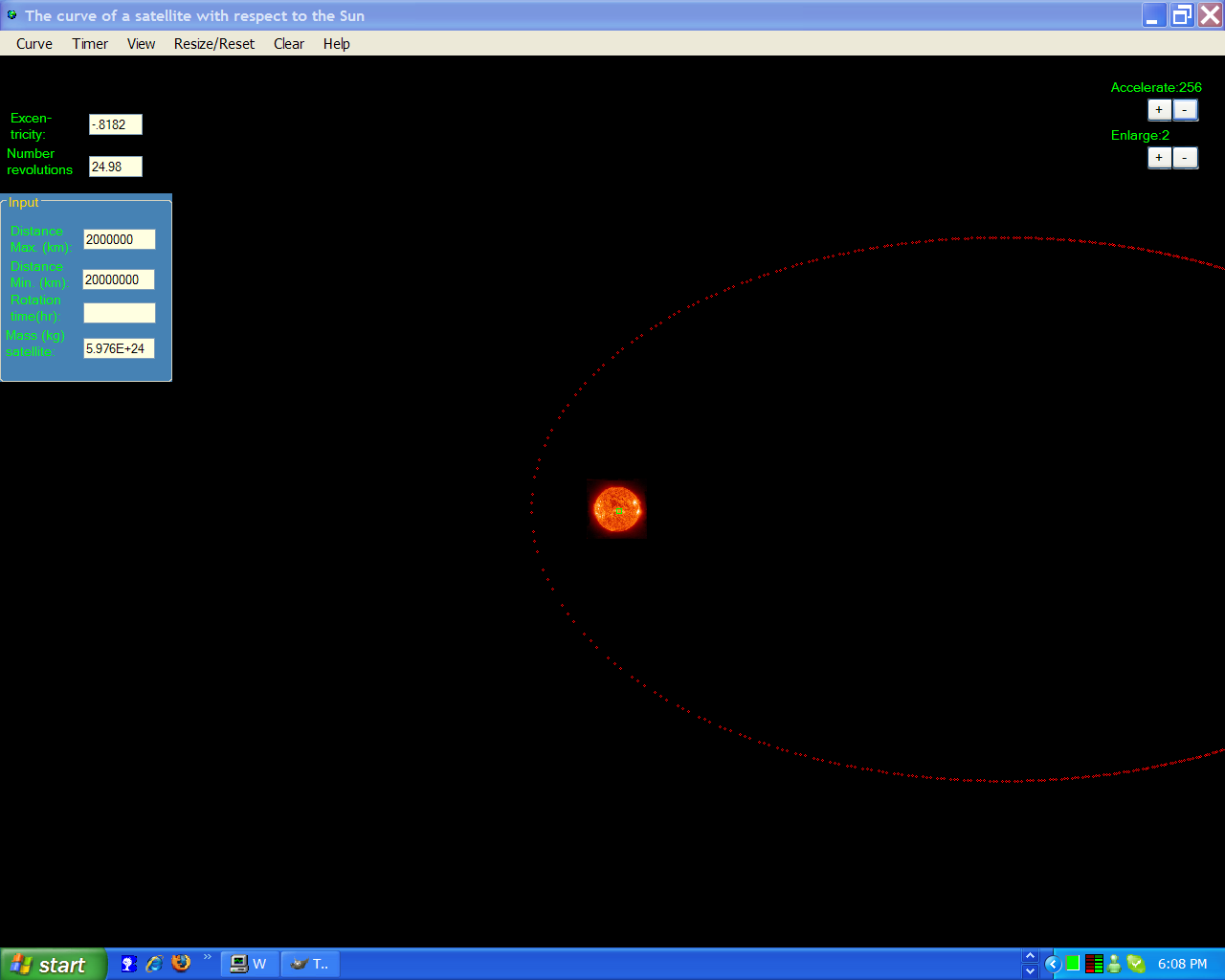The width and height of the screenshot is (1225, 980).
Task: Click the application icon in title bar
Action: (x=11, y=15)
